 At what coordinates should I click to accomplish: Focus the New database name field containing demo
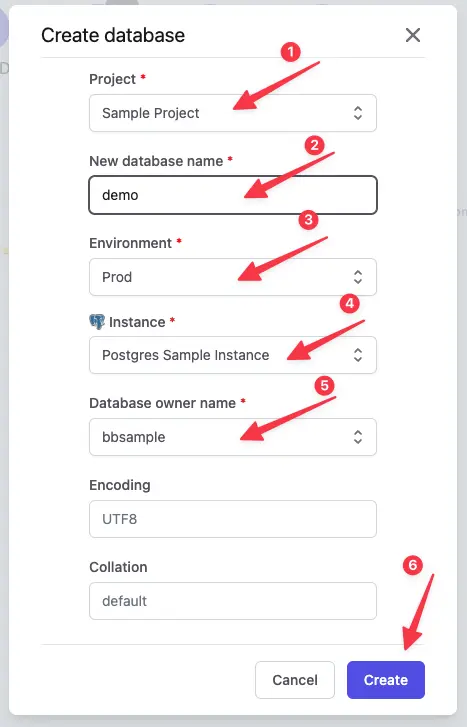[233, 195]
